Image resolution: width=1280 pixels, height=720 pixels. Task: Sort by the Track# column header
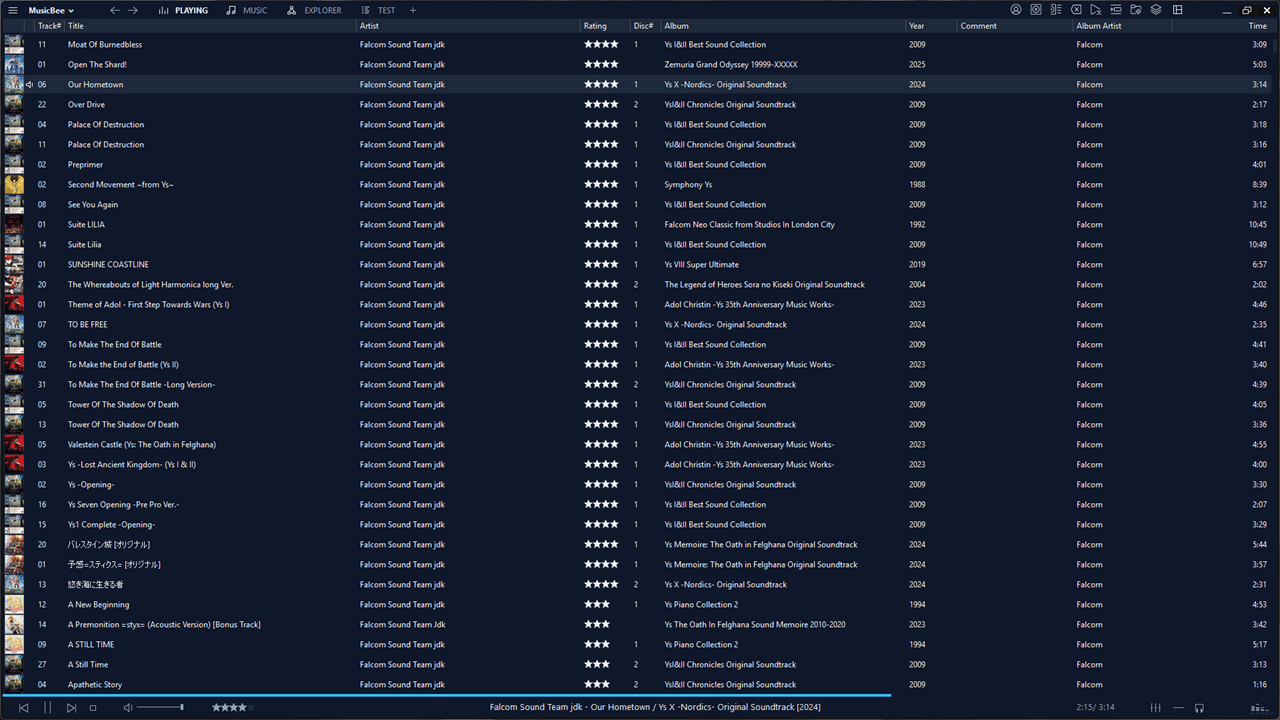(x=49, y=26)
